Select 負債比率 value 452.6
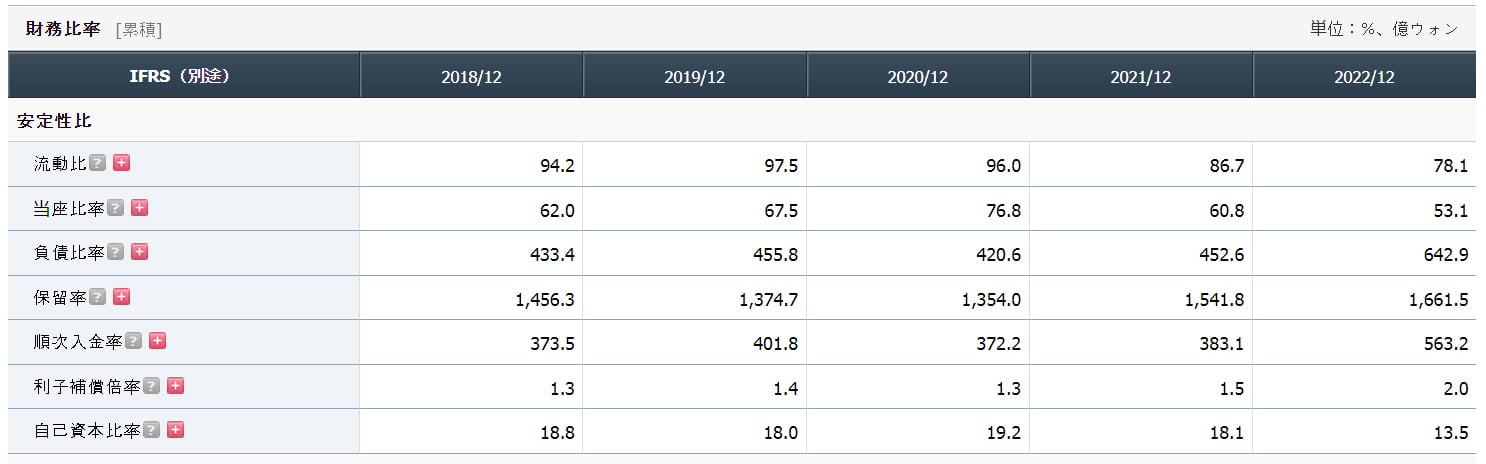Image resolution: width=1486 pixels, height=464 pixels. coord(1221,255)
